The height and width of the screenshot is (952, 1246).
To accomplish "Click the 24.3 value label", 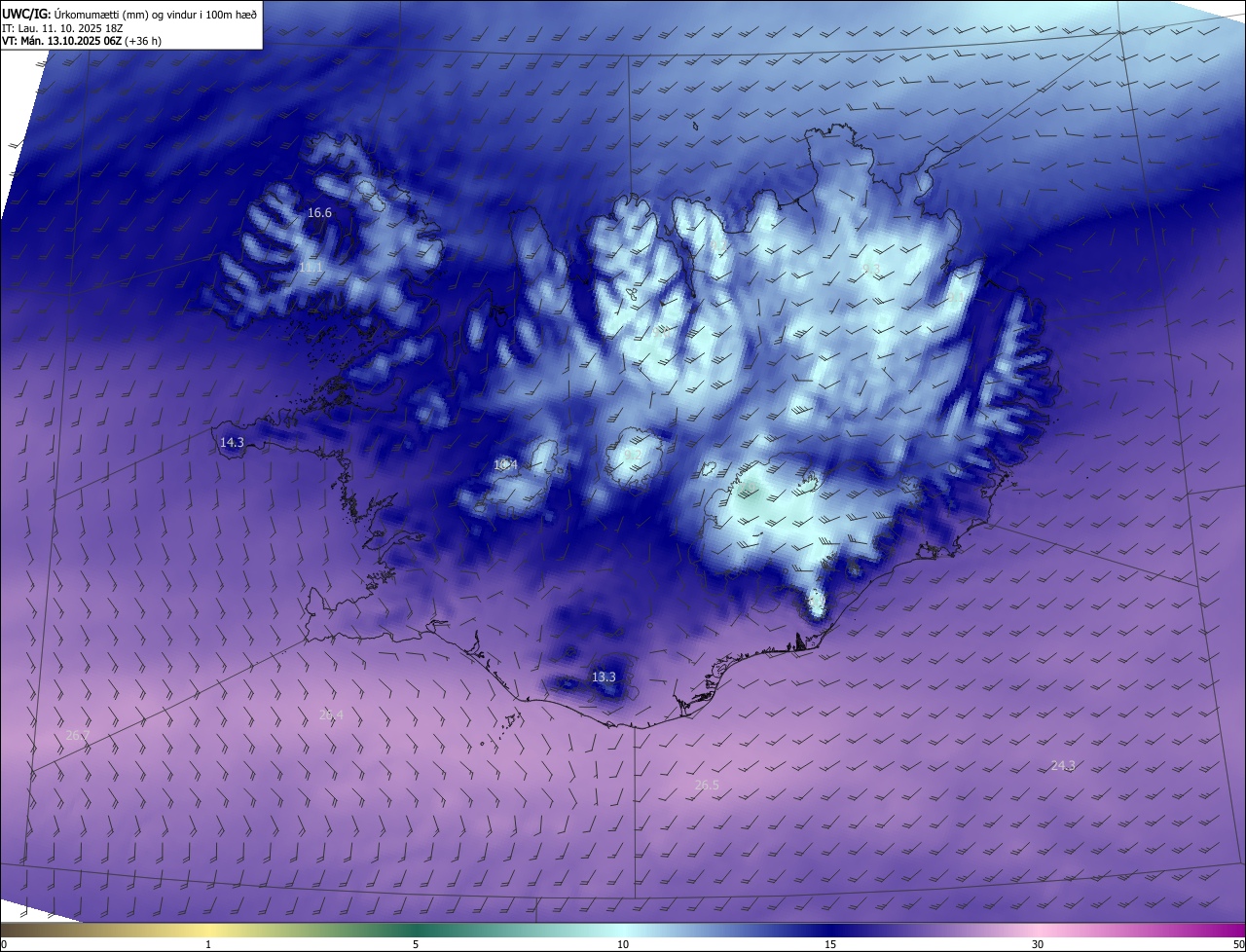I will [x=1063, y=765].
